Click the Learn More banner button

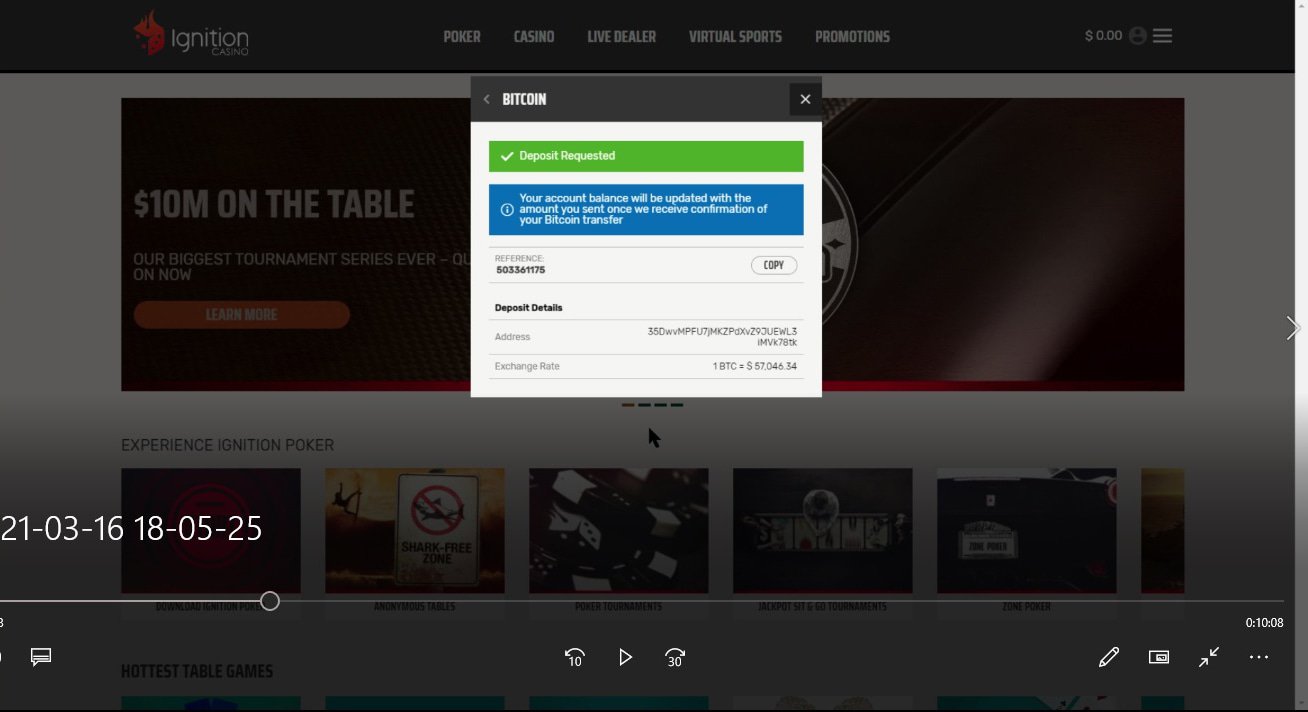[241, 315]
